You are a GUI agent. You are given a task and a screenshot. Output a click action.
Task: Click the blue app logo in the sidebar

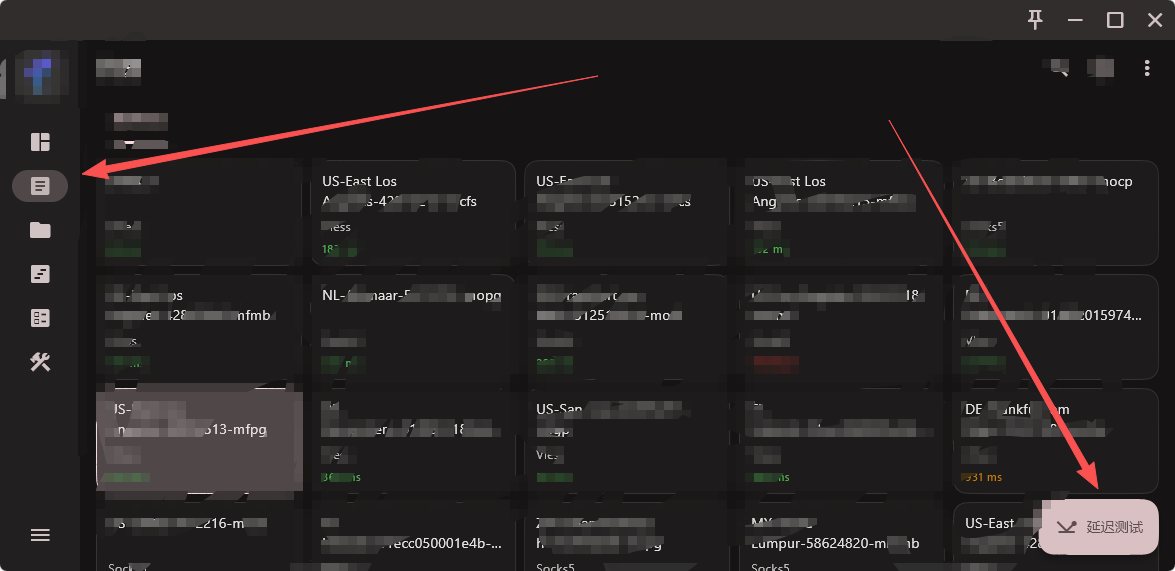pos(39,75)
